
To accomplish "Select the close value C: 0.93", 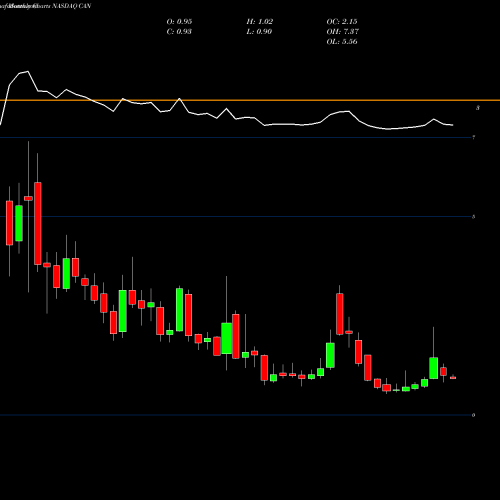I will (x=179, y=32).
